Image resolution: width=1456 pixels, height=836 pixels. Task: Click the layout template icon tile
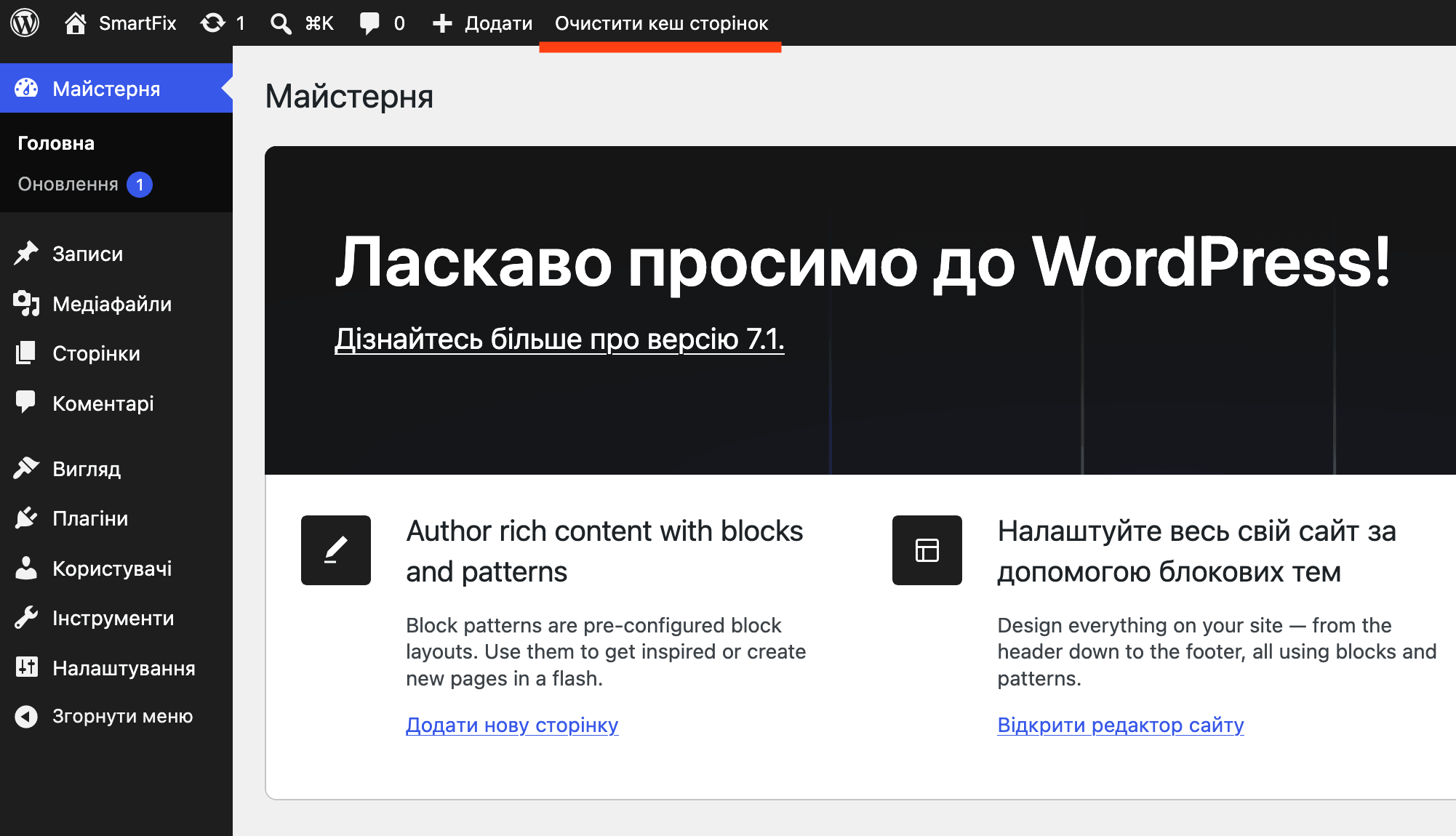[x=927, y=550]
